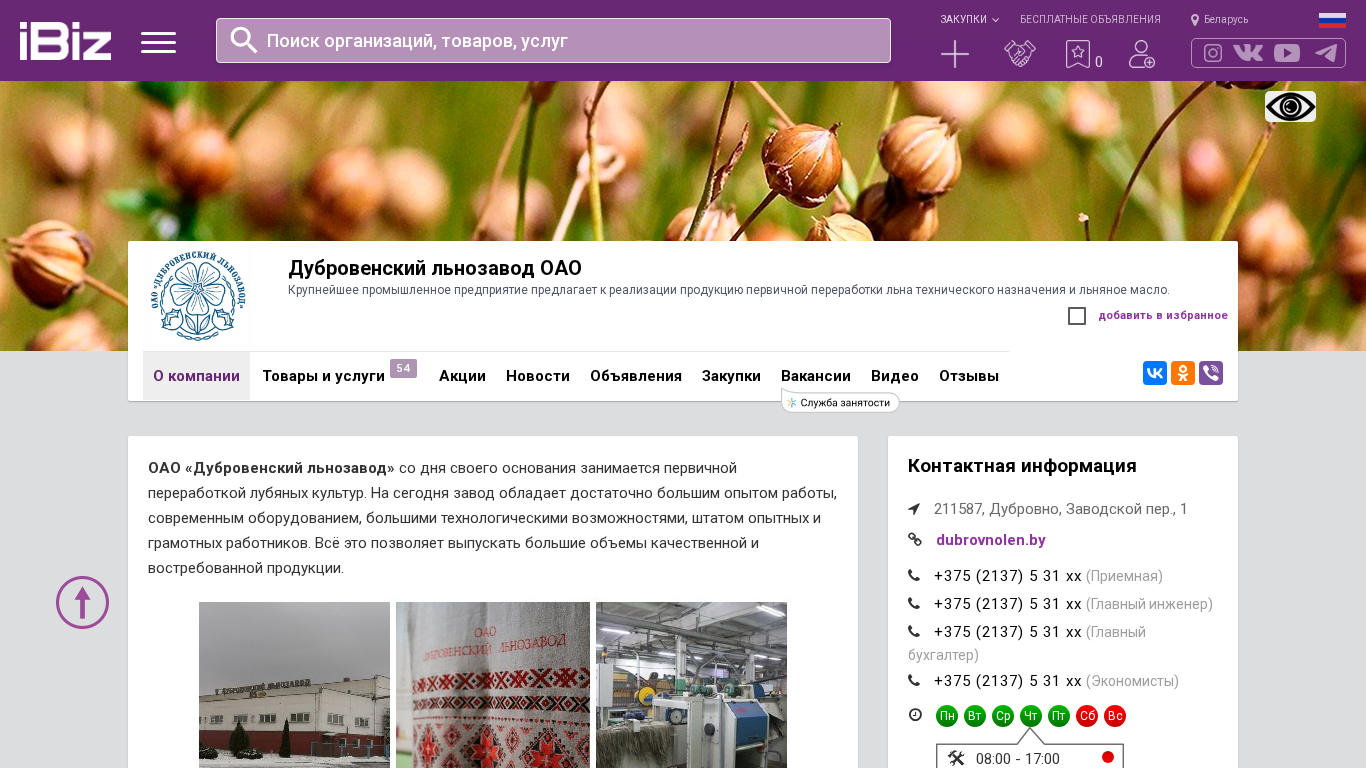Click phone icon for Главный инженер

pyautogui.click(x=914, y=603)
